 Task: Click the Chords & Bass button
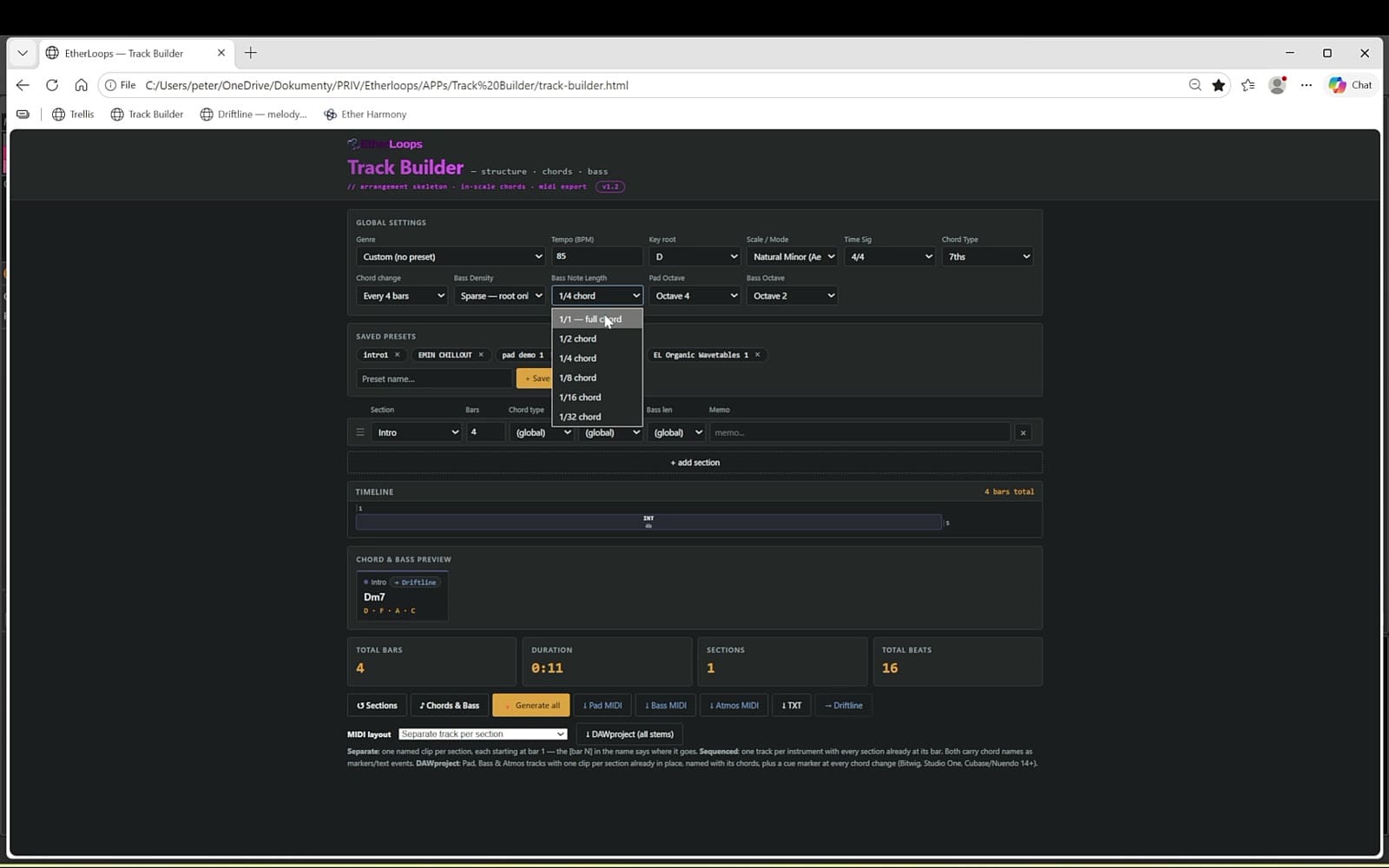tap(450, 706)
